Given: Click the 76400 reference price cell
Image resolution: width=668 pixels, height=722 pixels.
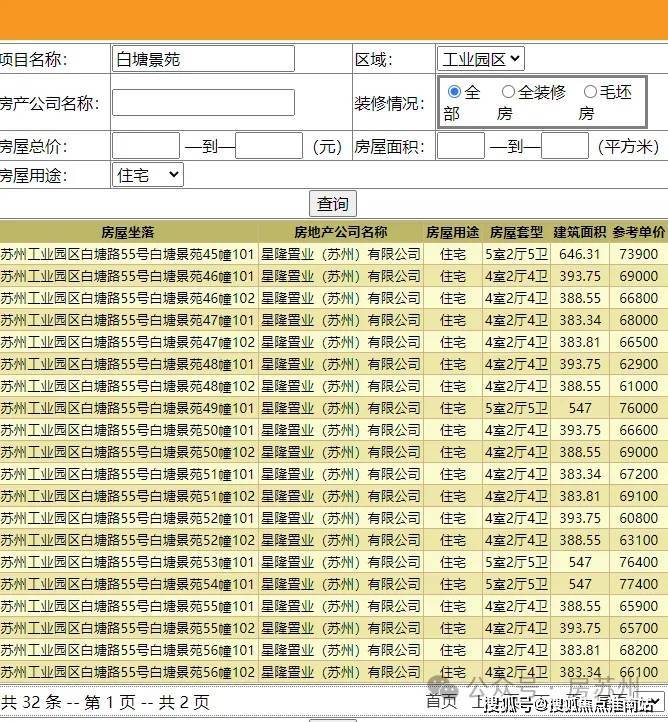Looking at the screenshot, I should [x=639, y=562].
